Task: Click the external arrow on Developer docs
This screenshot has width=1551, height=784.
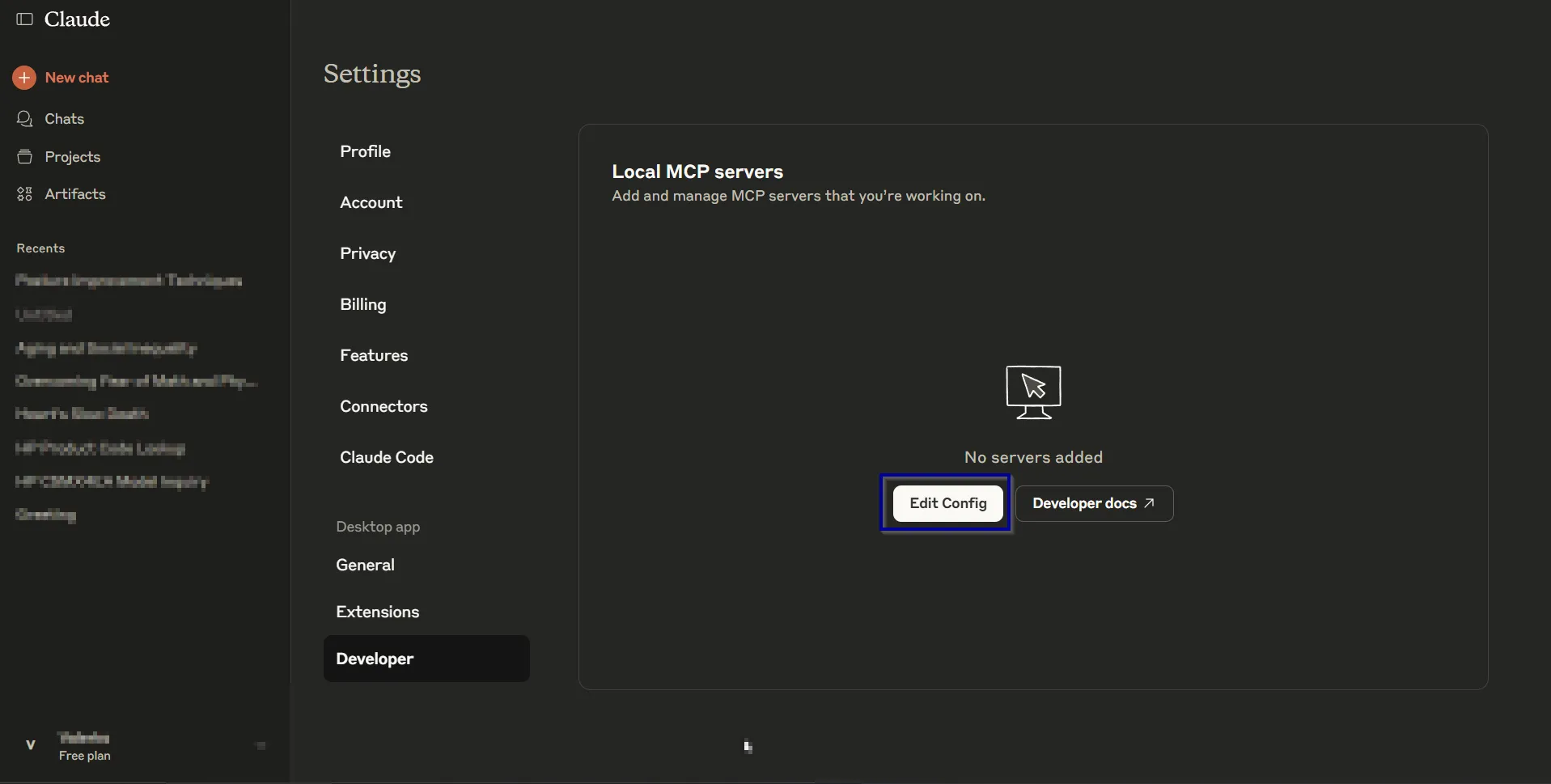Action: pos(1149,503)
